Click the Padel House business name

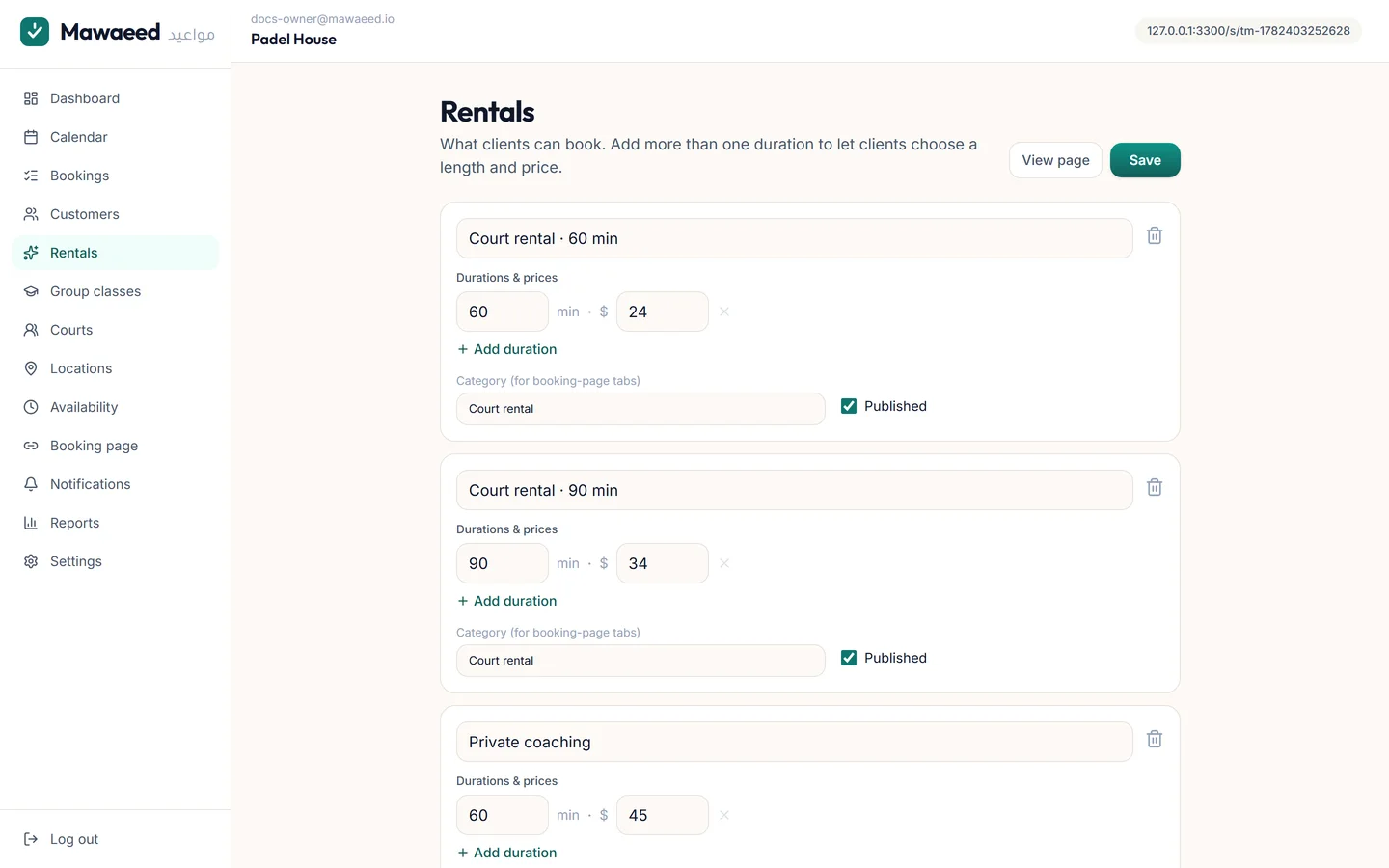pos(293,40)
